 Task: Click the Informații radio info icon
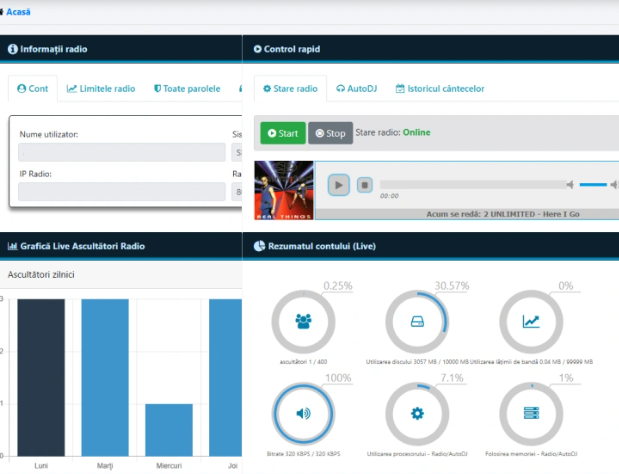pos(13,49)
